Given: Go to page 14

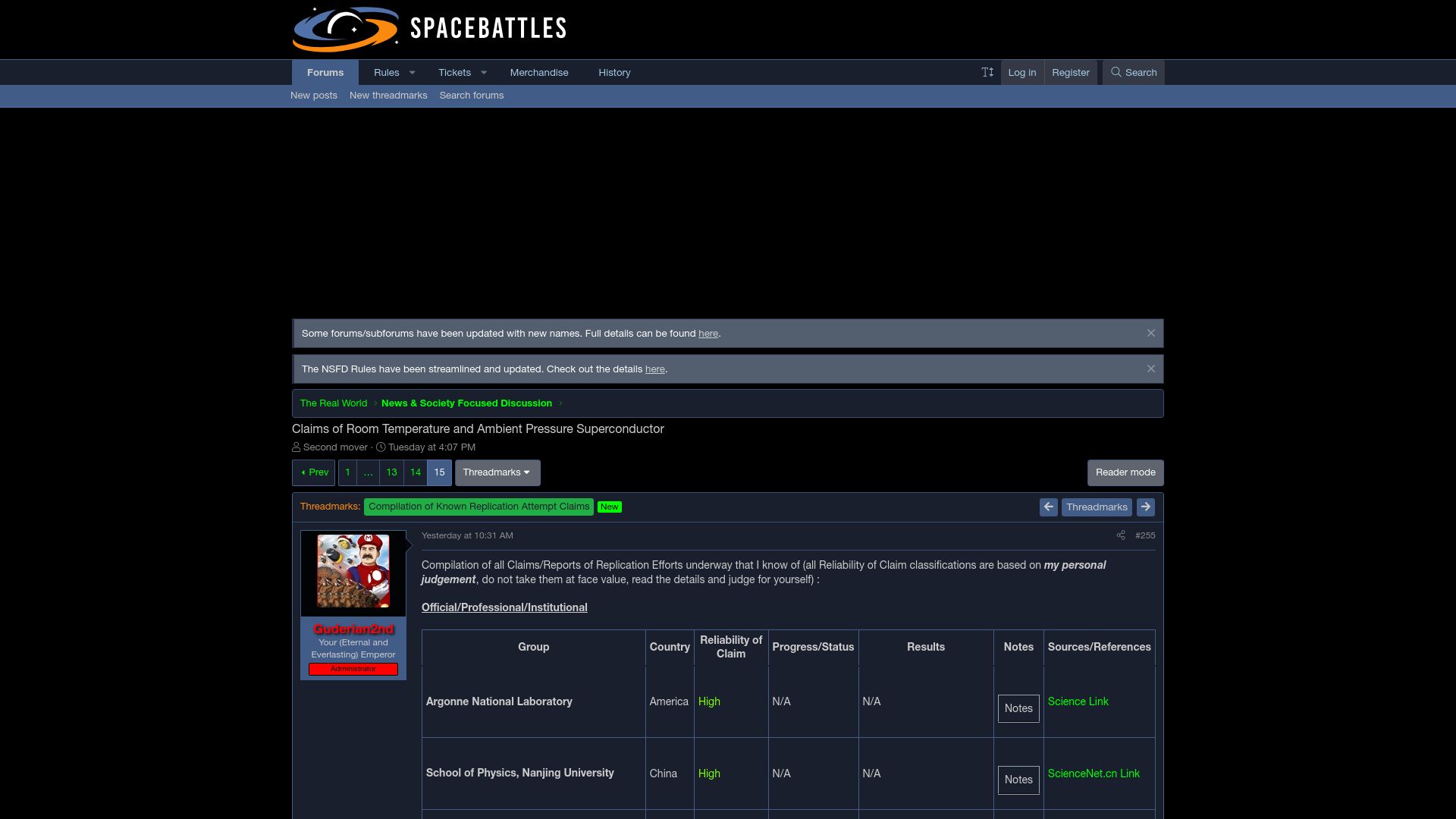Looking at the screenshot, I should click(x=416, y=472).
